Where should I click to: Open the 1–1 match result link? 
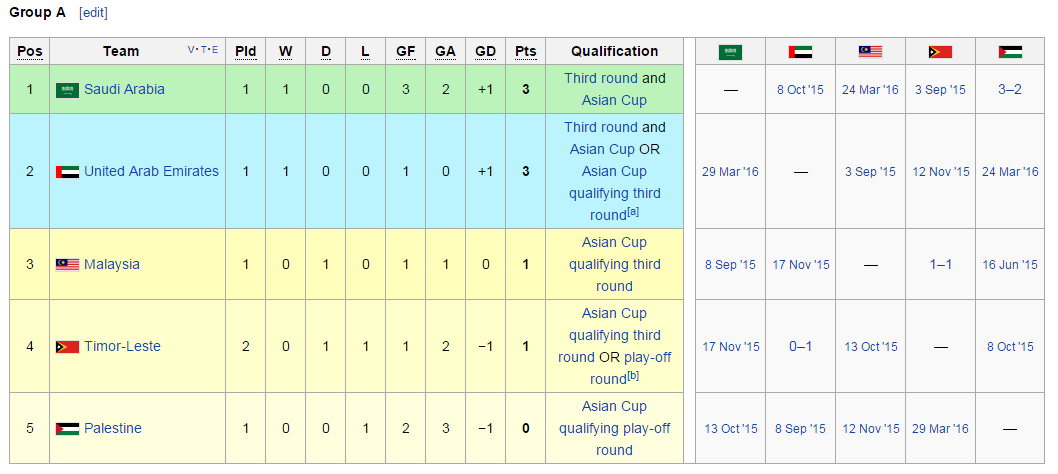(x=940, y=264)
